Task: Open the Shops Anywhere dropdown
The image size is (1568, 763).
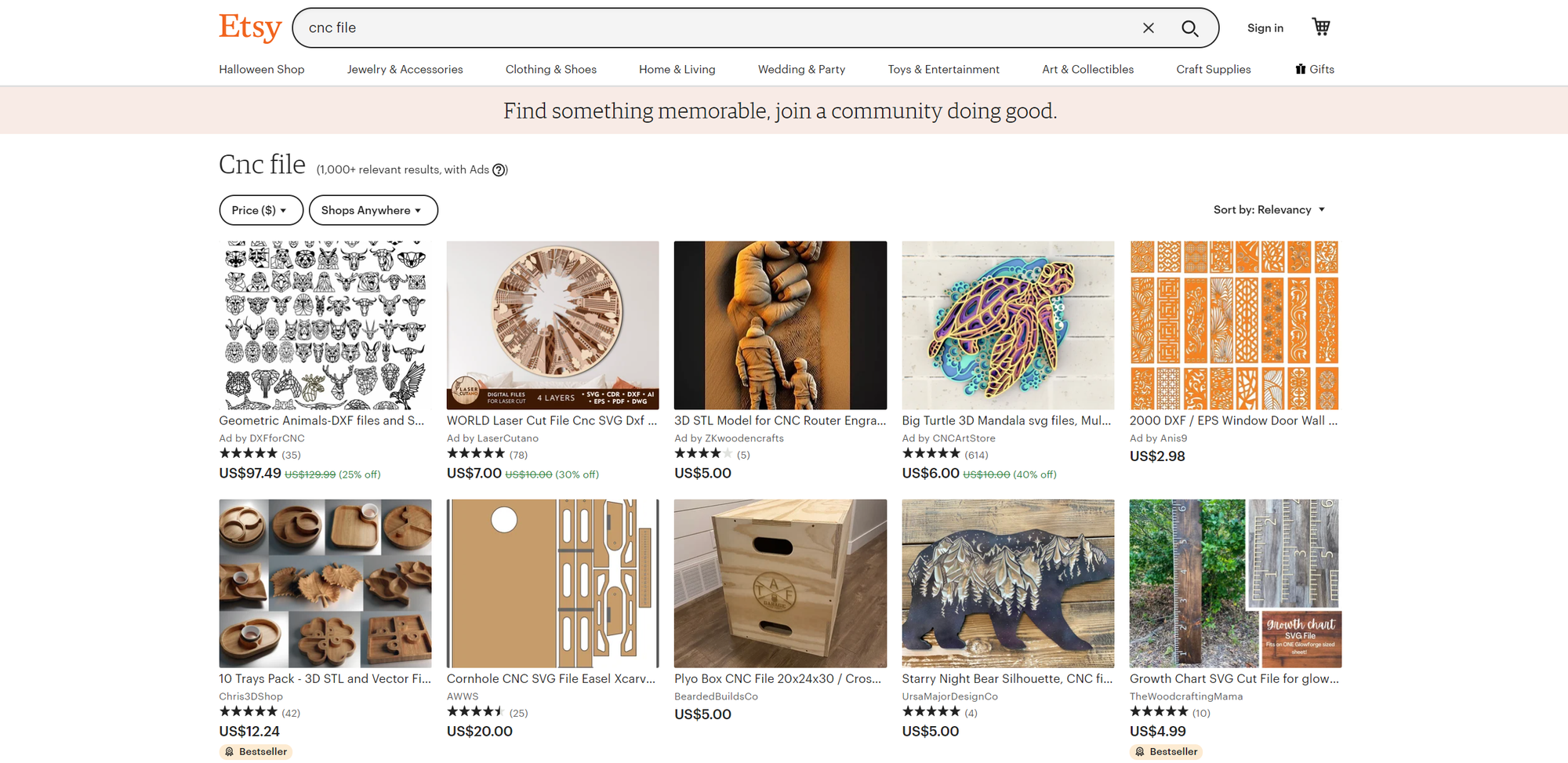Action: [x=373, y=209]
